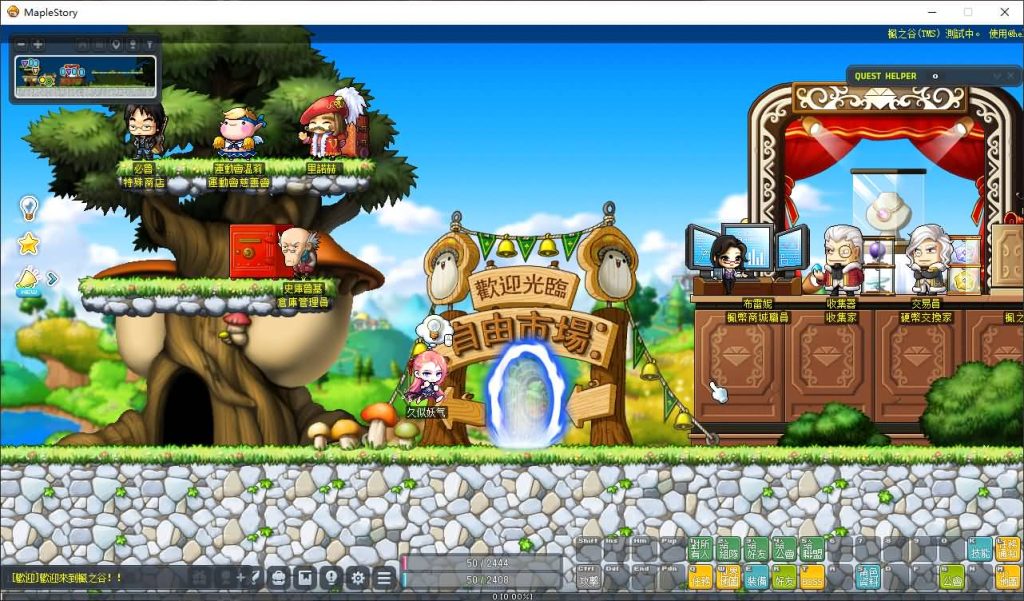The height and width of the screenshot is (601, 1024).
Task: Click the bell NEW event icon
Action: click(28, 281)
